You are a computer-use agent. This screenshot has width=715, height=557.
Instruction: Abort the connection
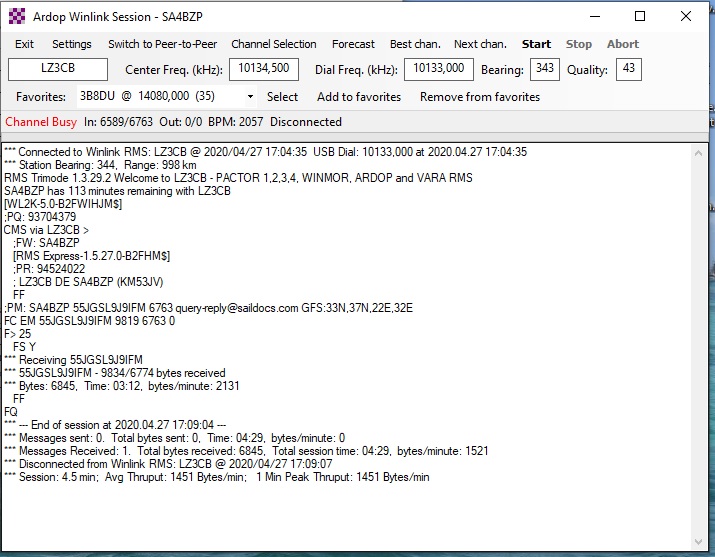click(622, 44)
